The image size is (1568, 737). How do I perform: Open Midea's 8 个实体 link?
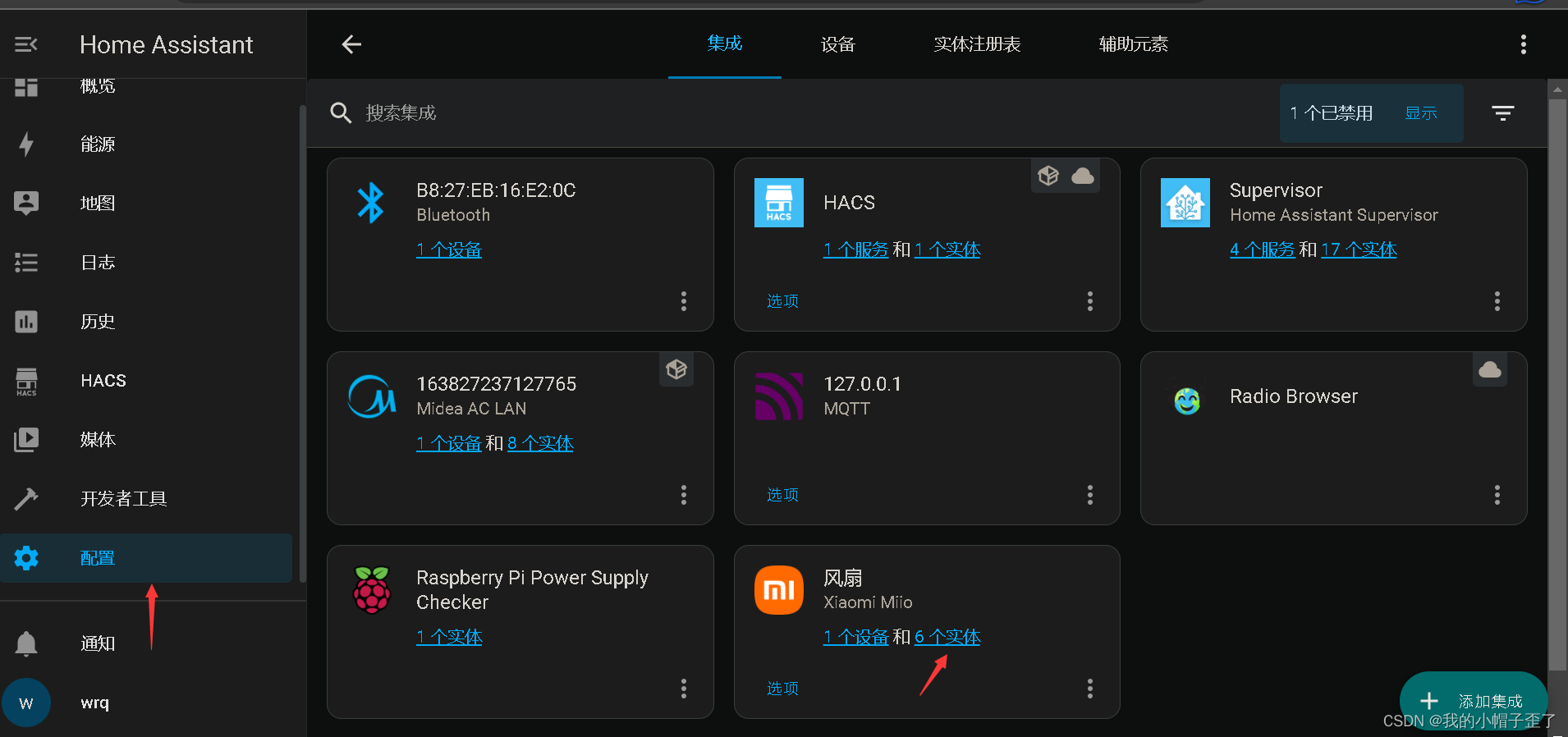pyautogui.click(x=540, y=443)
